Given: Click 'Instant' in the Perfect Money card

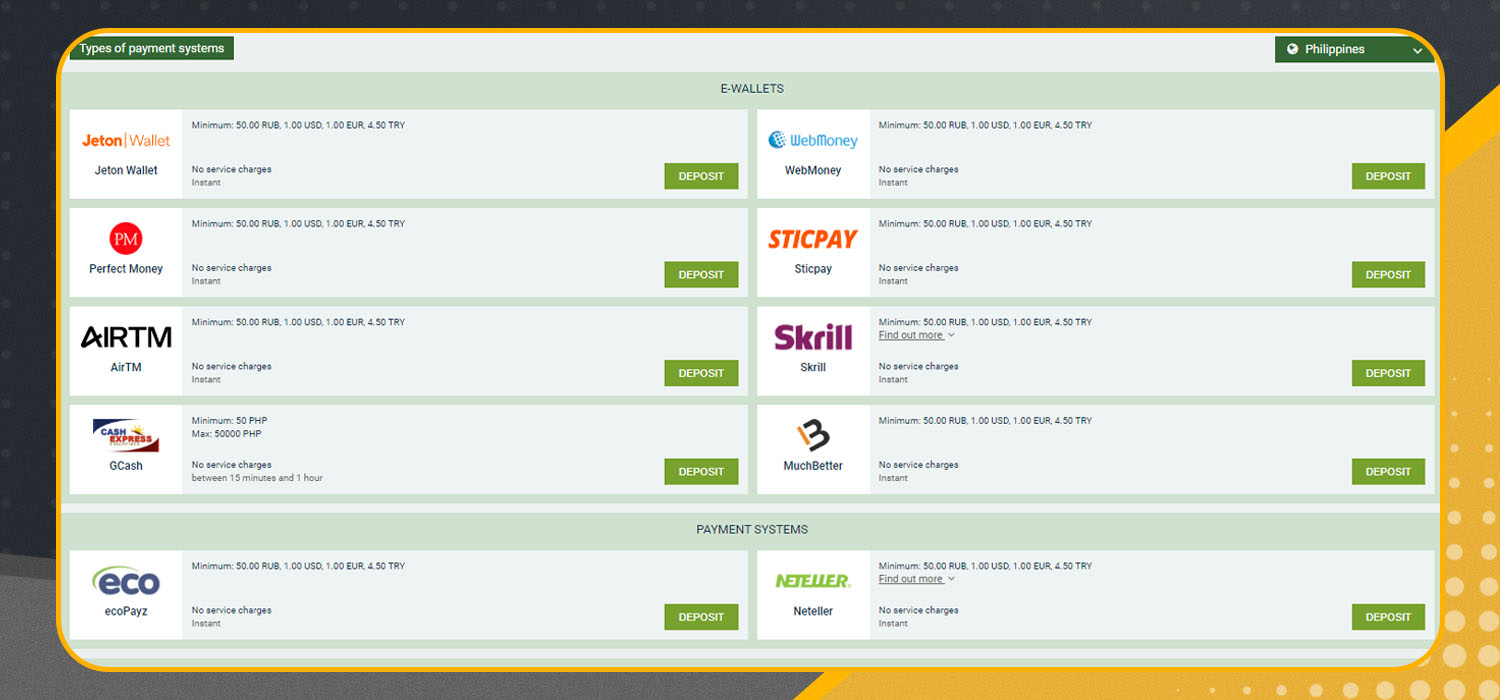Looking at the screenshot, I should (x=206, y=281).
